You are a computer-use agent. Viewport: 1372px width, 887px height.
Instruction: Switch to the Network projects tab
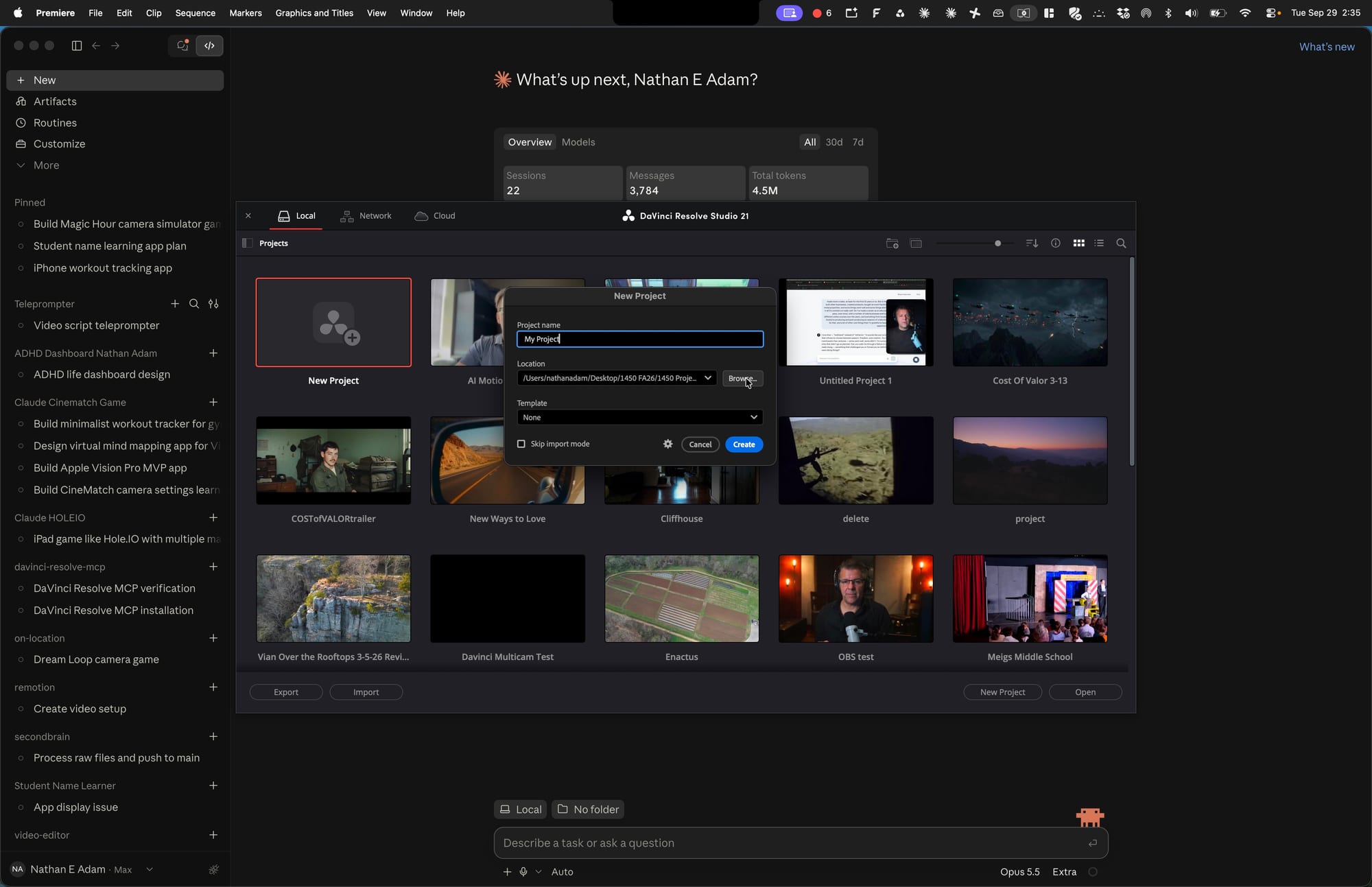click(366, 216)
